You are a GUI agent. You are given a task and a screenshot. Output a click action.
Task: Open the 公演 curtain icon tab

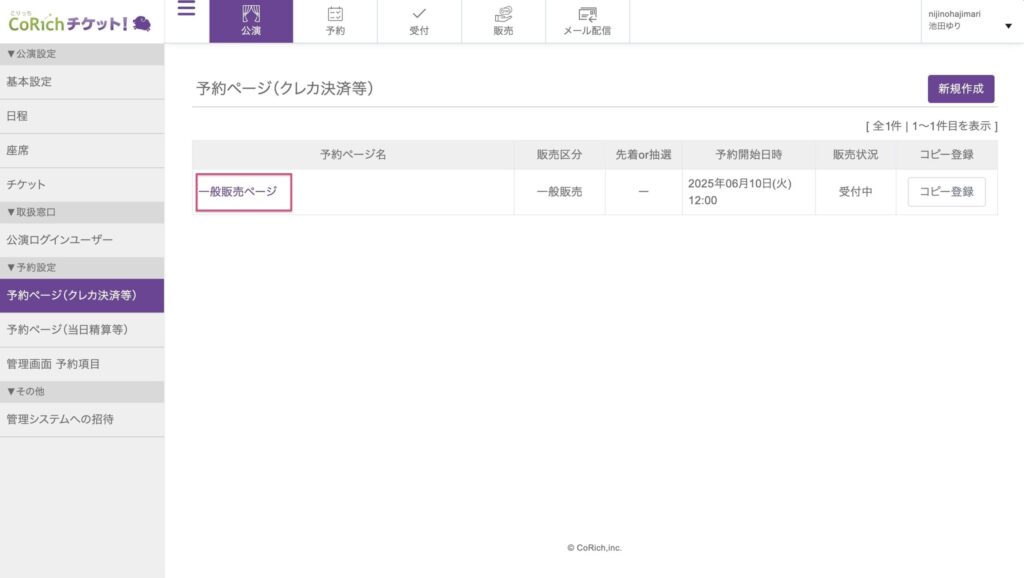point(251,21)
